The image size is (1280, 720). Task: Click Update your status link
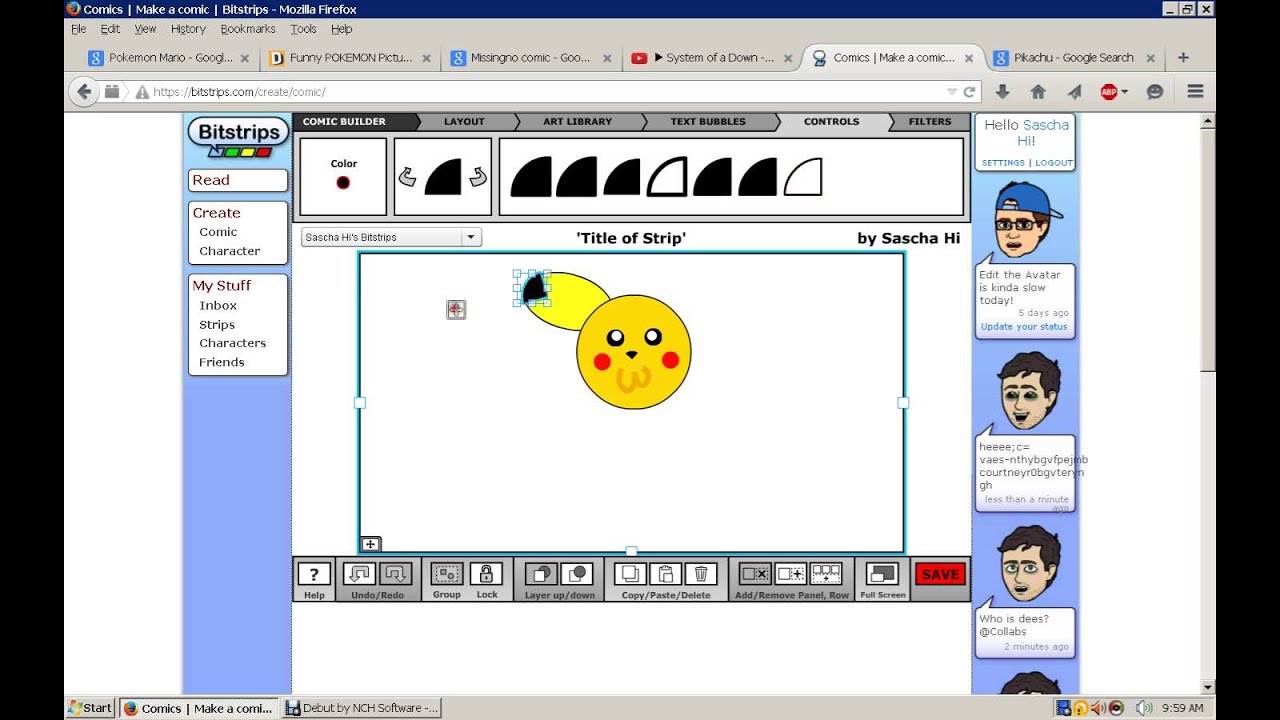[x=1024, y=327]
